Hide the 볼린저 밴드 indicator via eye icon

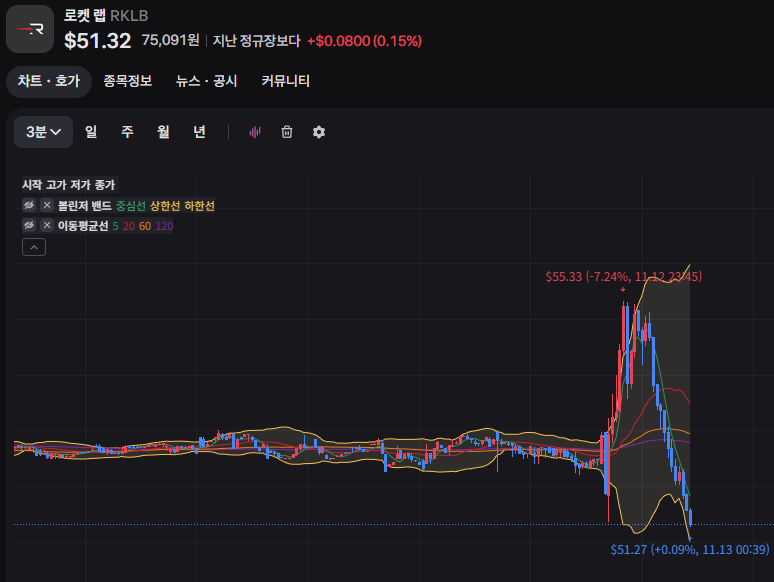click(x=30, y=205)
